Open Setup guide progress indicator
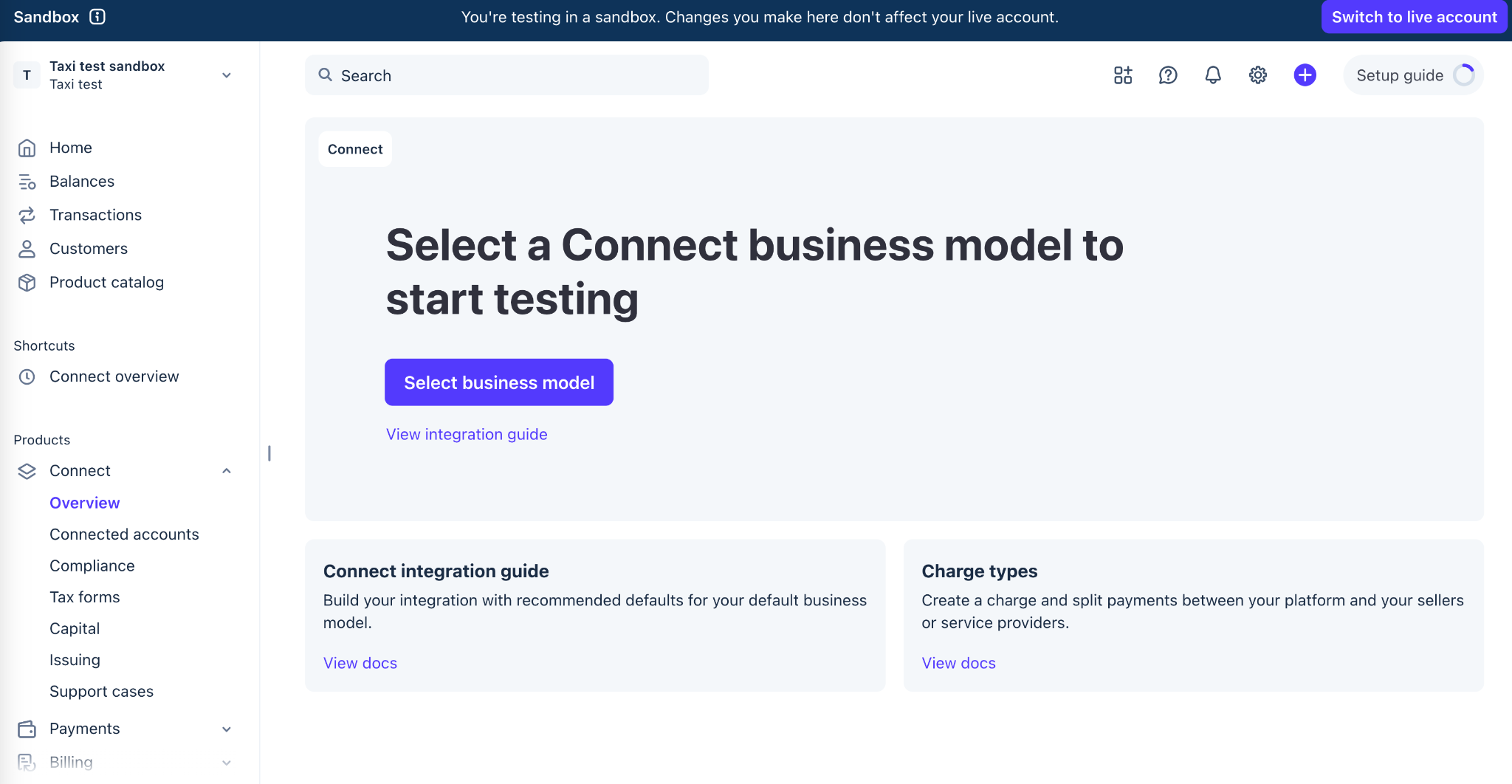 point(1413,75)
